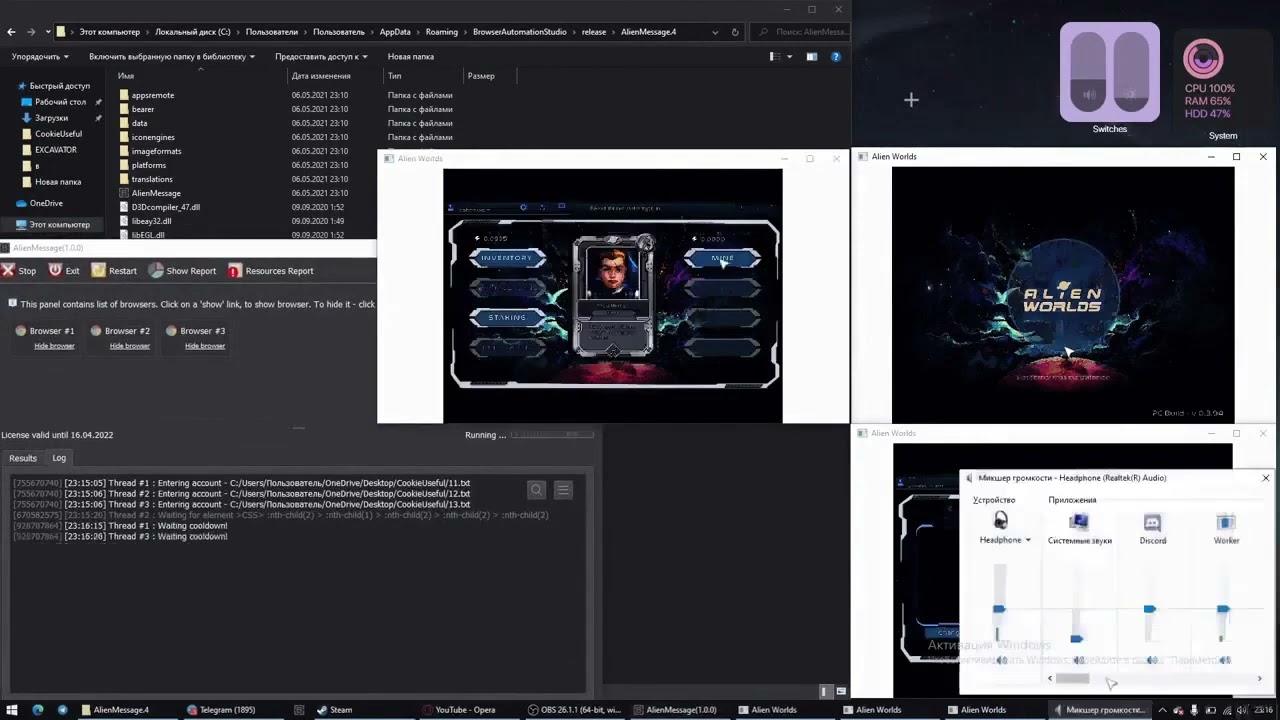Hide Browser #1 via its link

[x=54, y=346]
